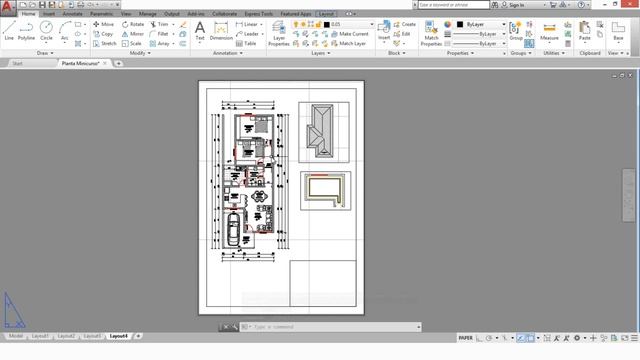Viewport: 640px width, 360px height.
Task: Activate the Fillet command
Action: pyautogui.click(x=159, y=34)
